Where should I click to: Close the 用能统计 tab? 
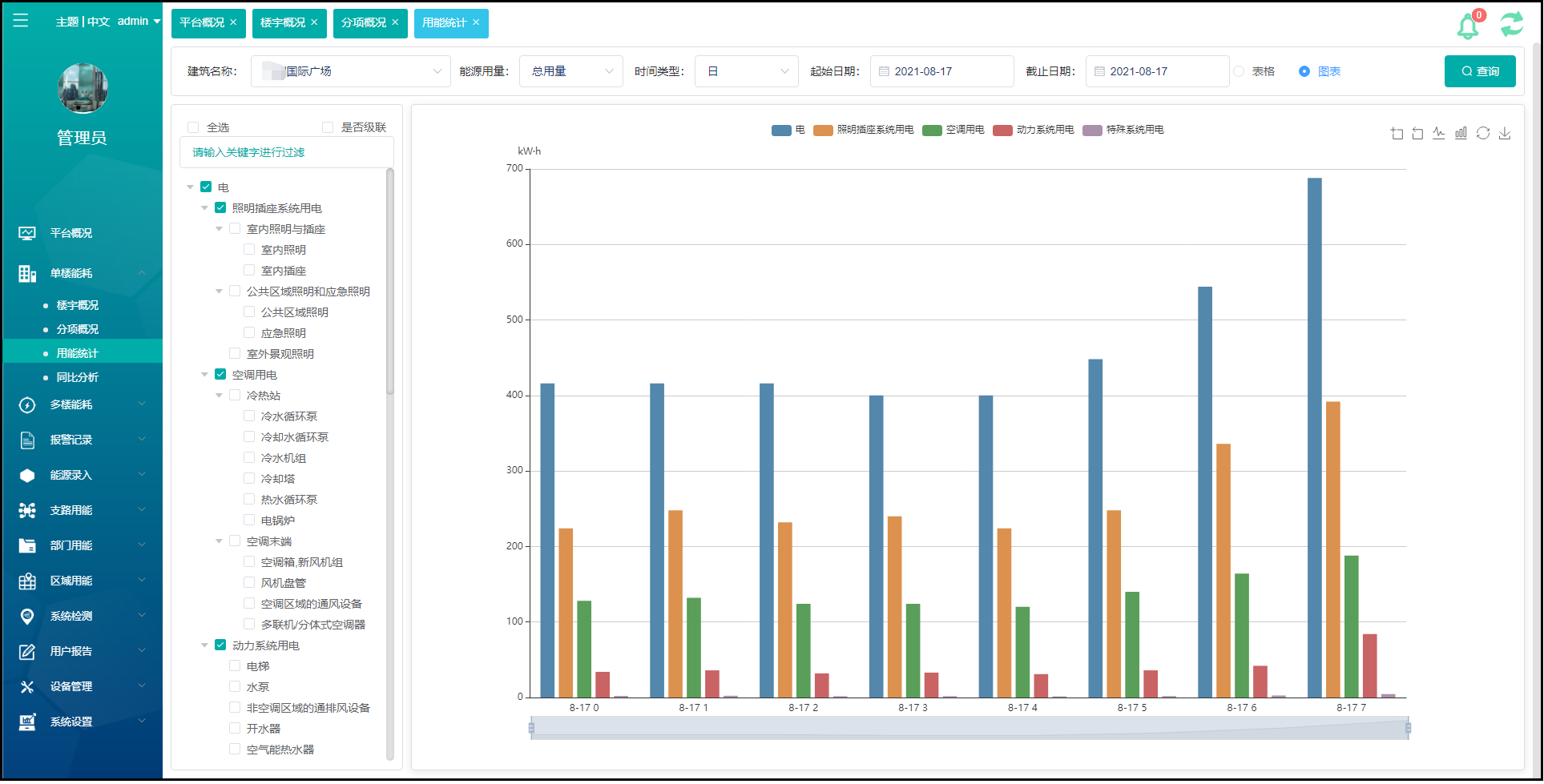coord(476,22)
